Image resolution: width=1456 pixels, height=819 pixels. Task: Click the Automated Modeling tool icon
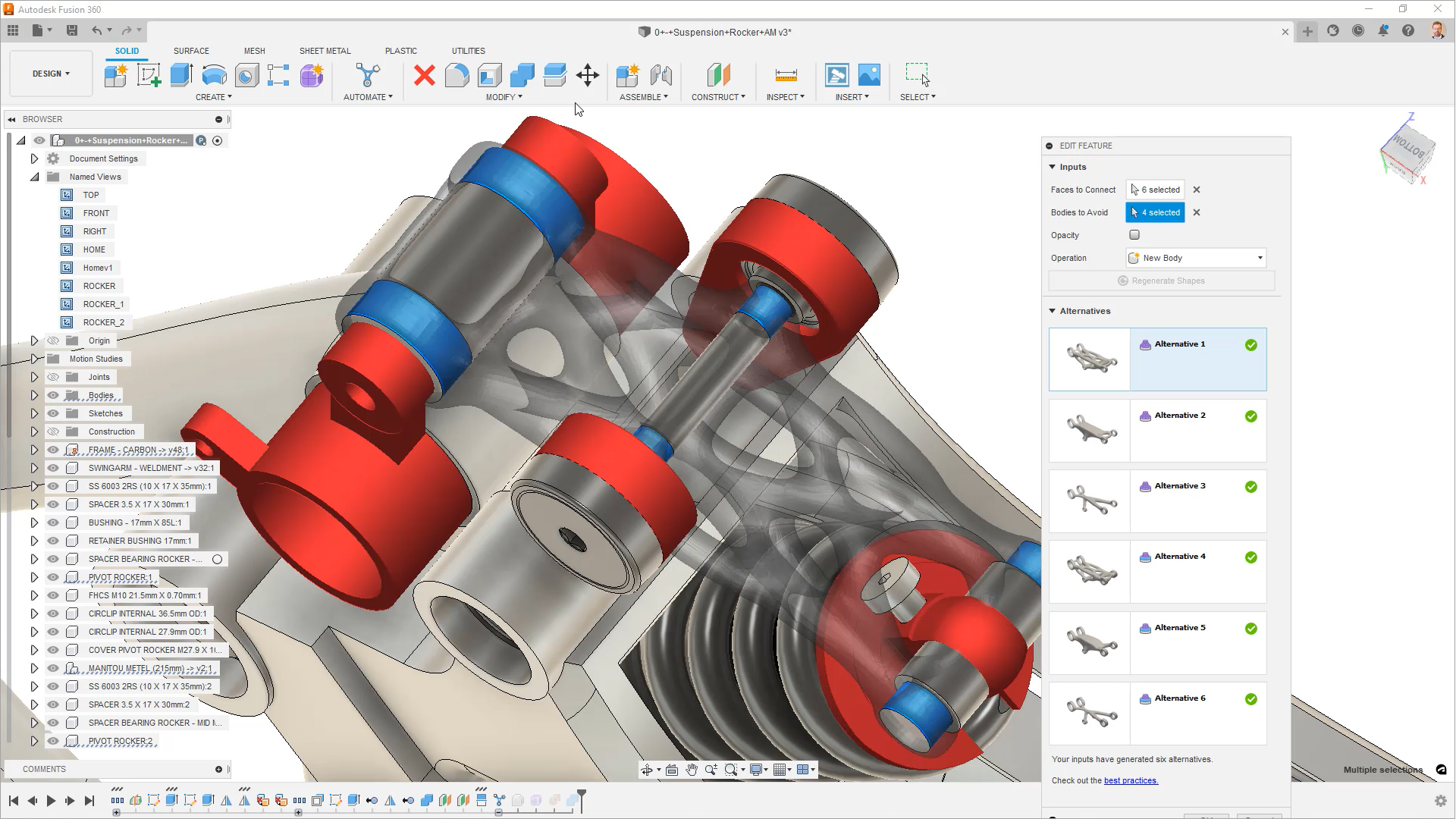[368, 75]
